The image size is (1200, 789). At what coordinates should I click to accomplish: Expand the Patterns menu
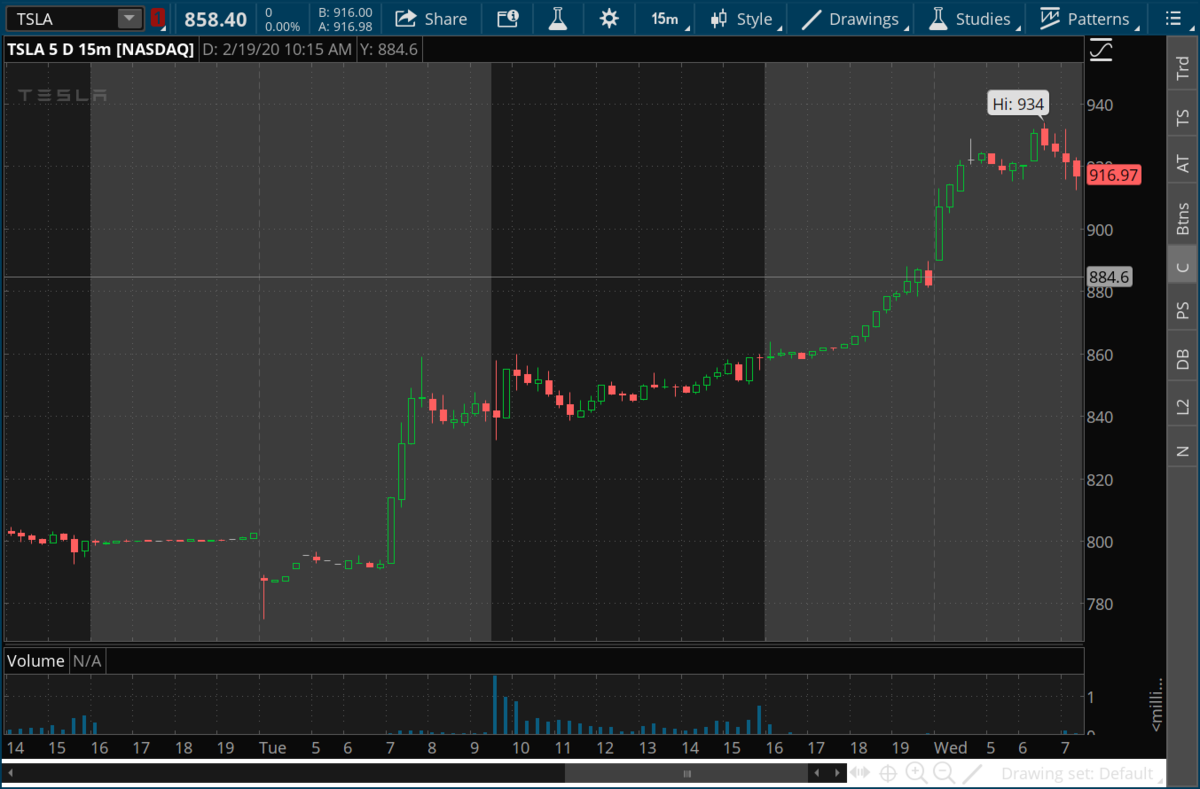1087,19
